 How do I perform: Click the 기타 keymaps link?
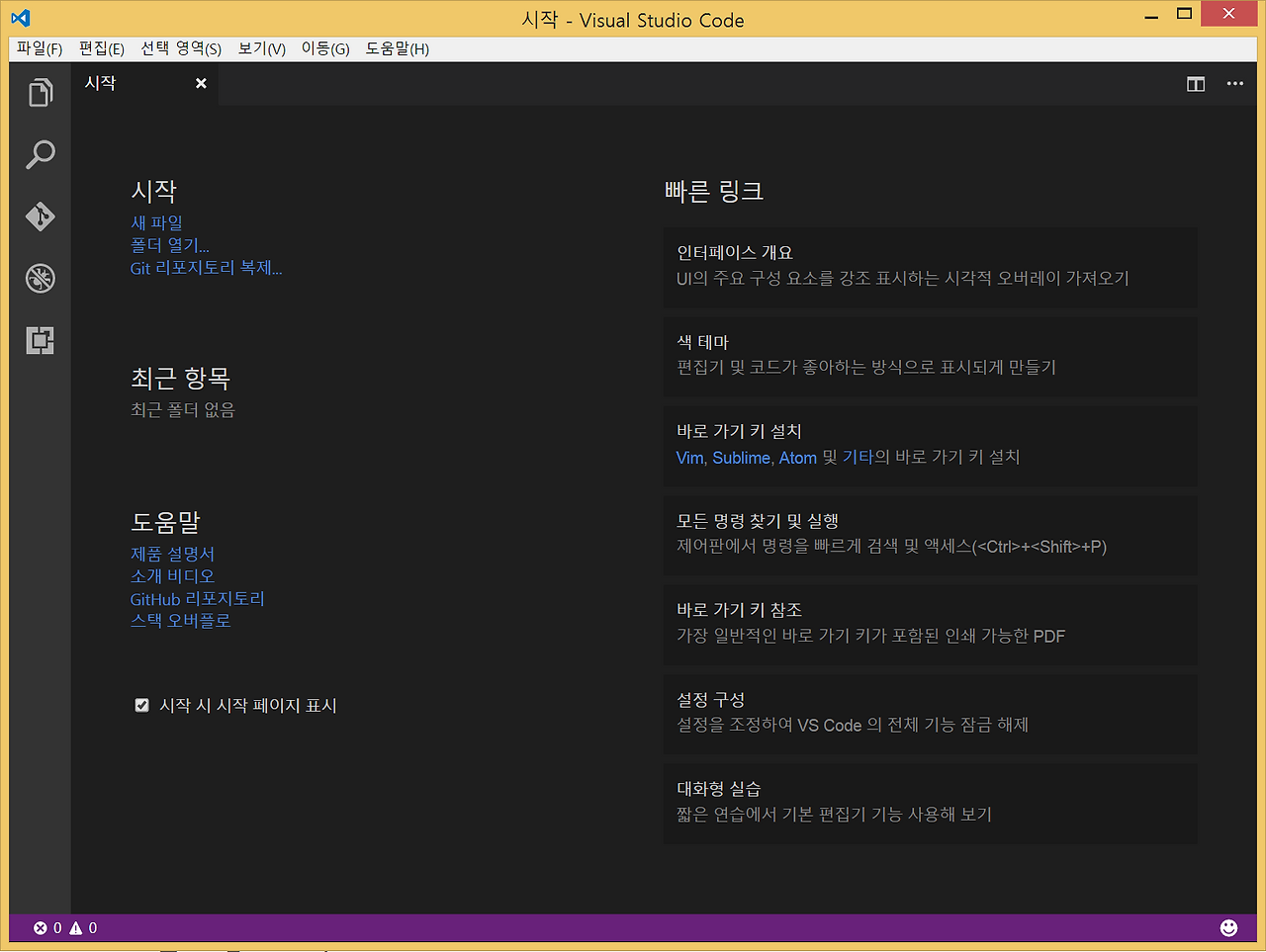pos(859,458)
